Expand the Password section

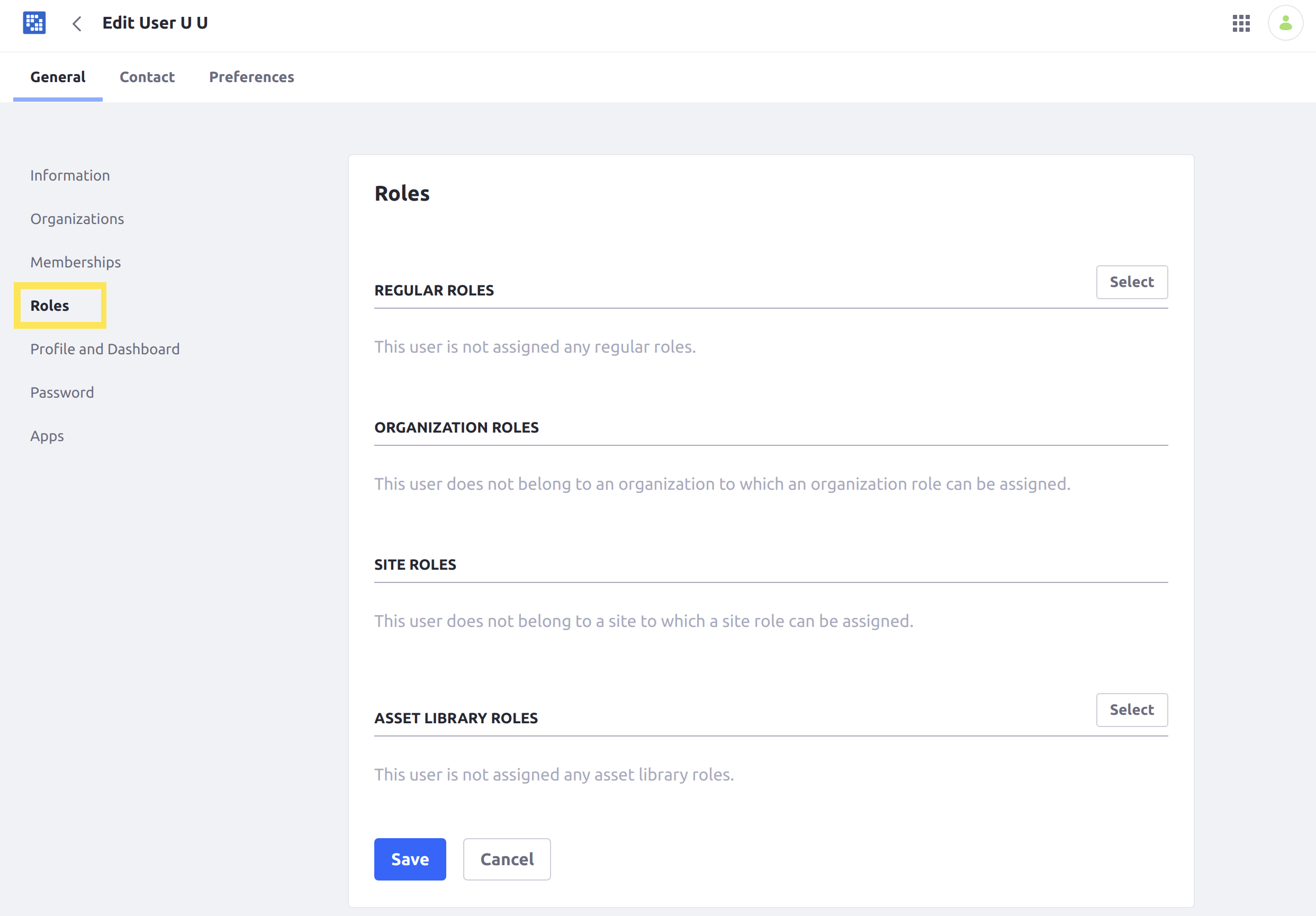point(63,392)
